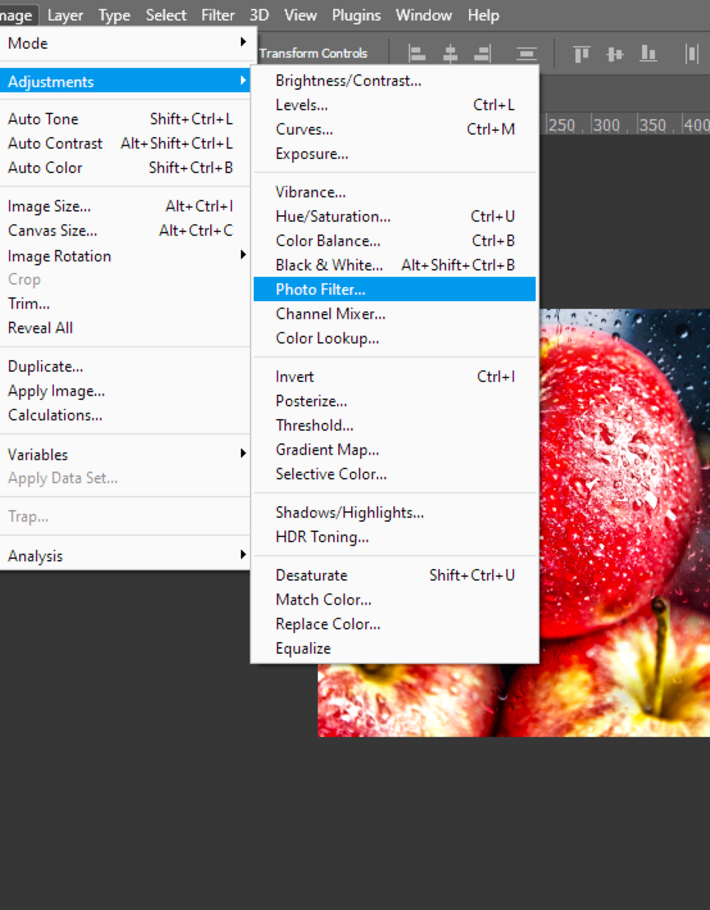Click the distribute horizontally icon
Image resolution: width=710 pixels, height=910 pixels.
tap(692, 54)
